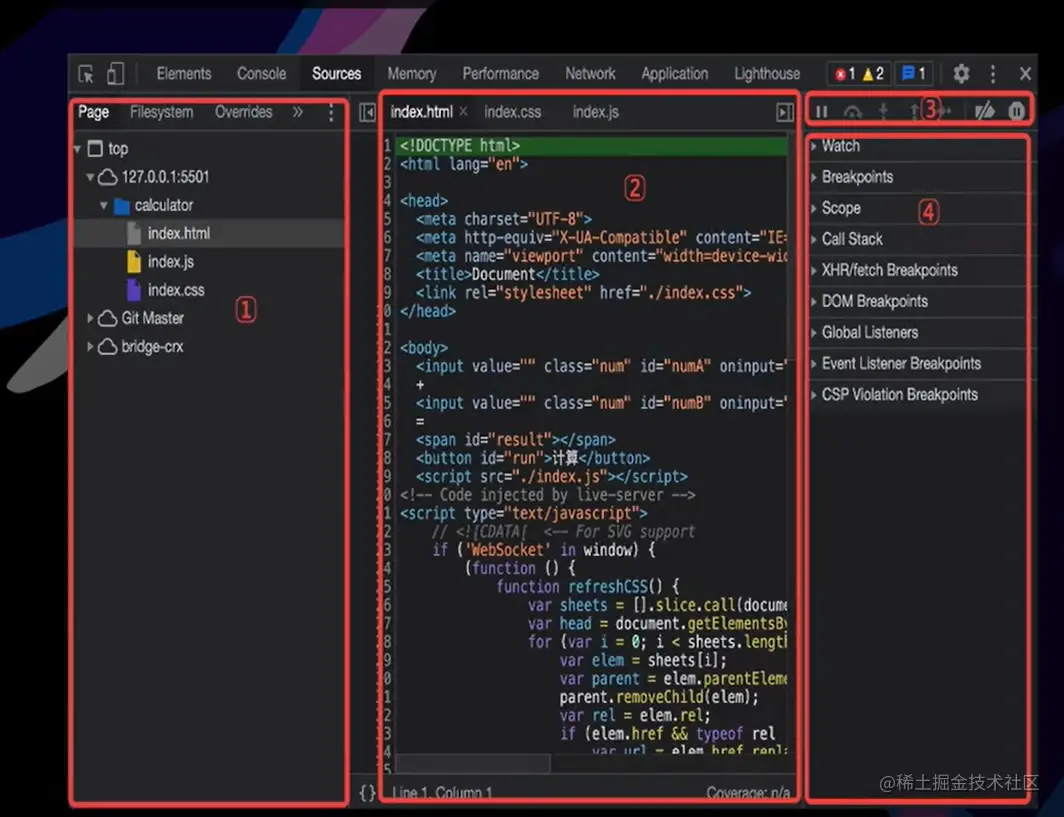This screenshot has height=817, width=1064.
Task: Click the Git Master cloud icon
Action: tap(107, 318)
